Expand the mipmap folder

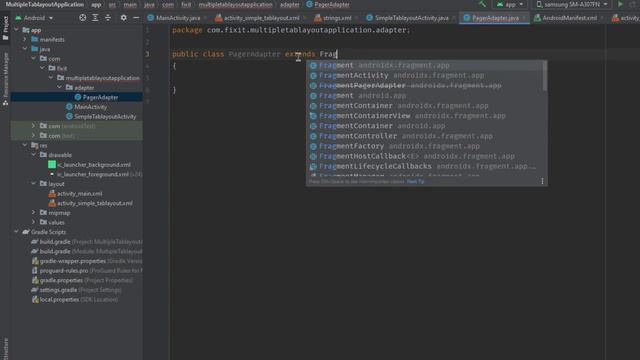click(x=33, y=213)
